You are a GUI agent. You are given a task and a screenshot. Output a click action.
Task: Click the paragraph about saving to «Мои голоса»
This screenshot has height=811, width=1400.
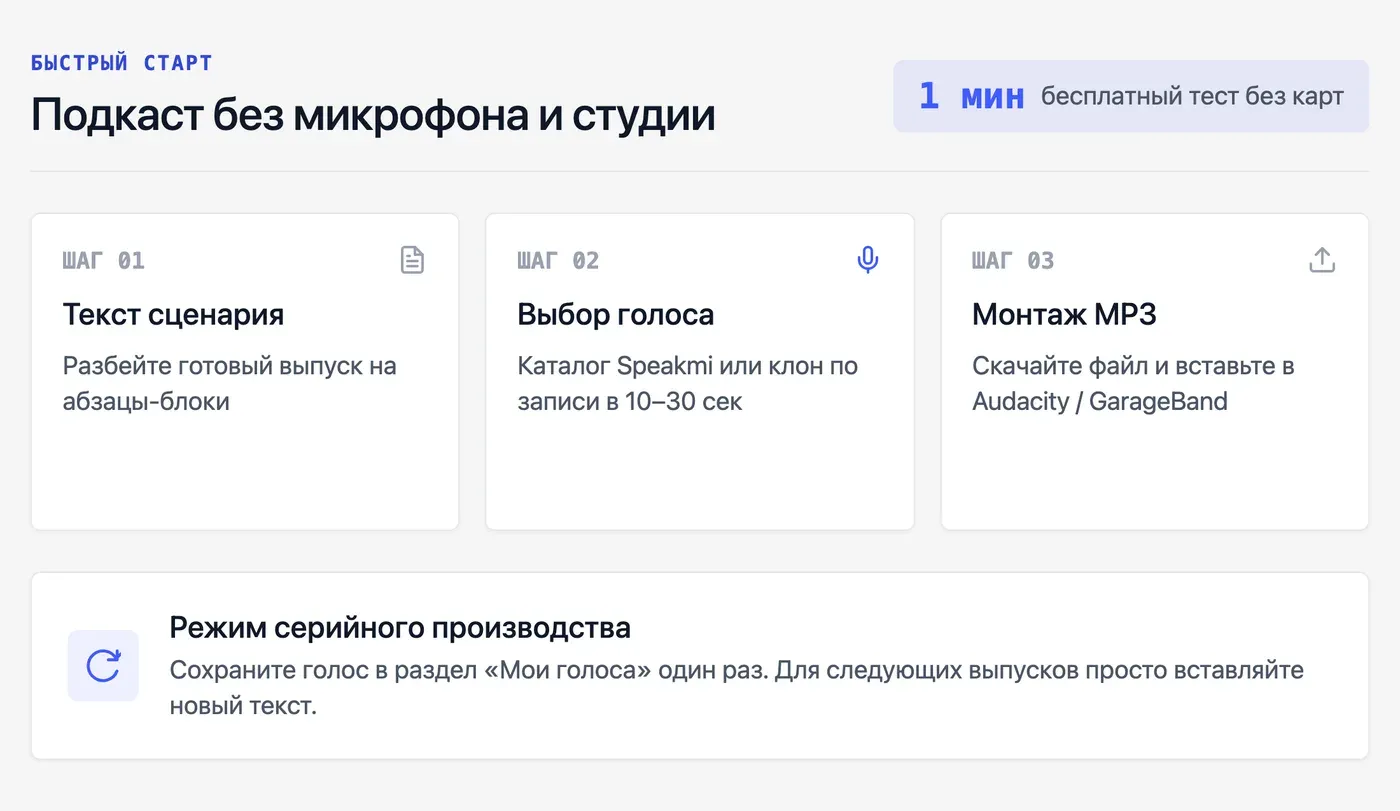[737, 688]
